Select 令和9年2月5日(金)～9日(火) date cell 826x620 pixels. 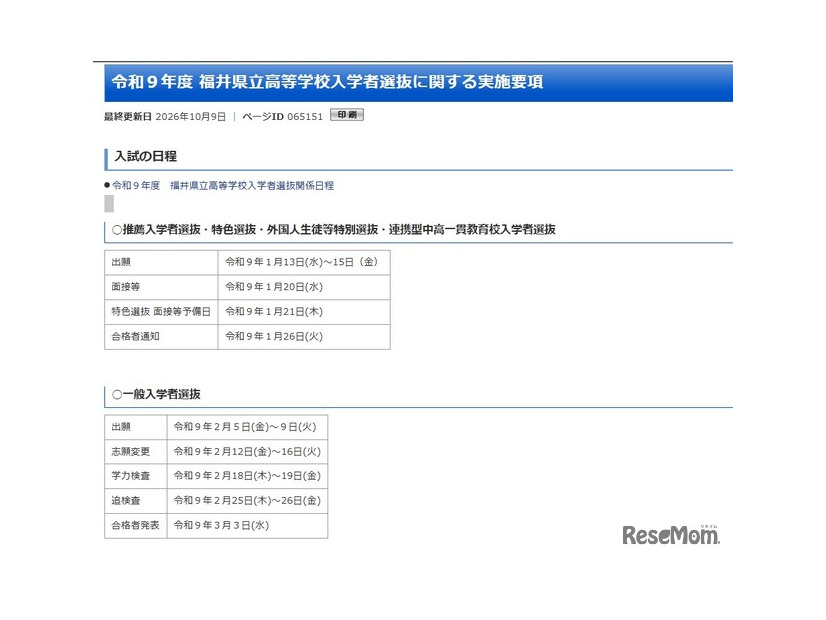point(247,427)
